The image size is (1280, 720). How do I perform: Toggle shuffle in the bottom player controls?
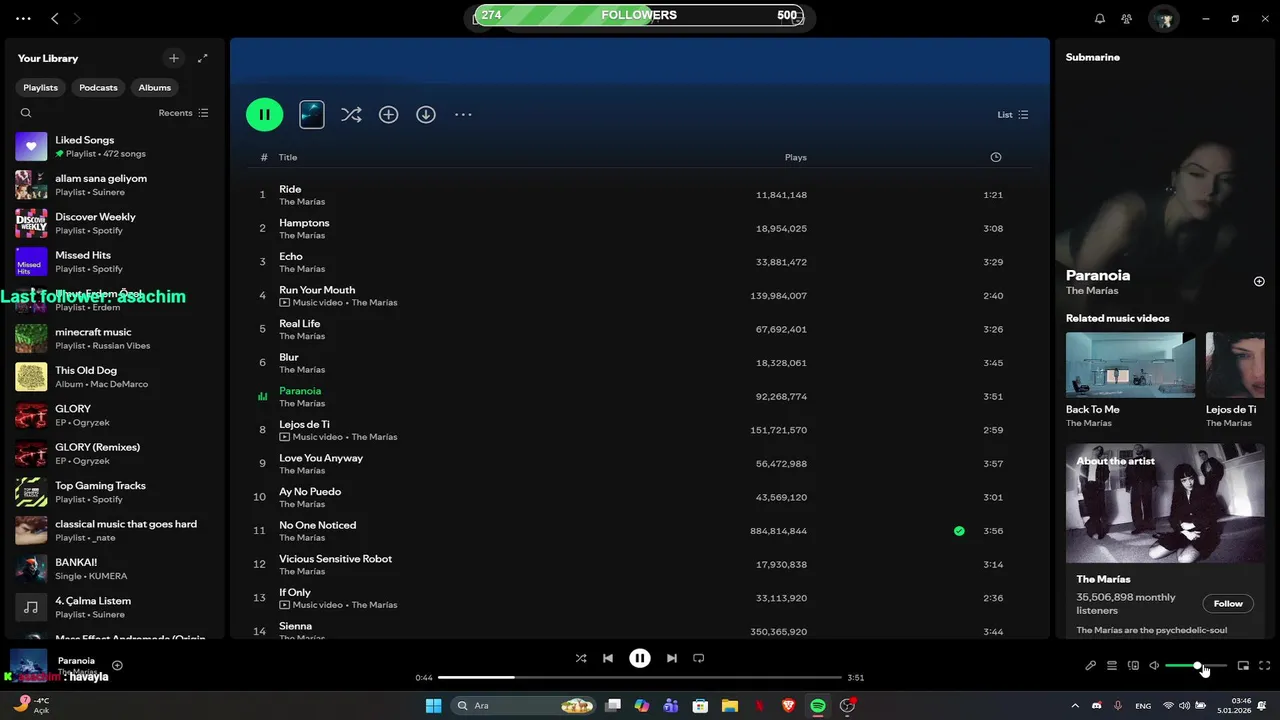[x=581, y=658]
